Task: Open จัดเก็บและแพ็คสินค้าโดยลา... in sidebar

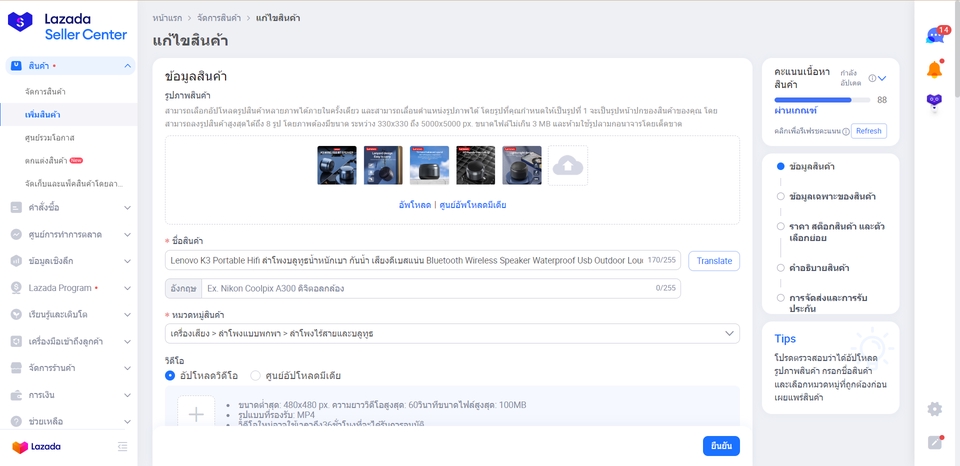Action: (x=74, y=184)
